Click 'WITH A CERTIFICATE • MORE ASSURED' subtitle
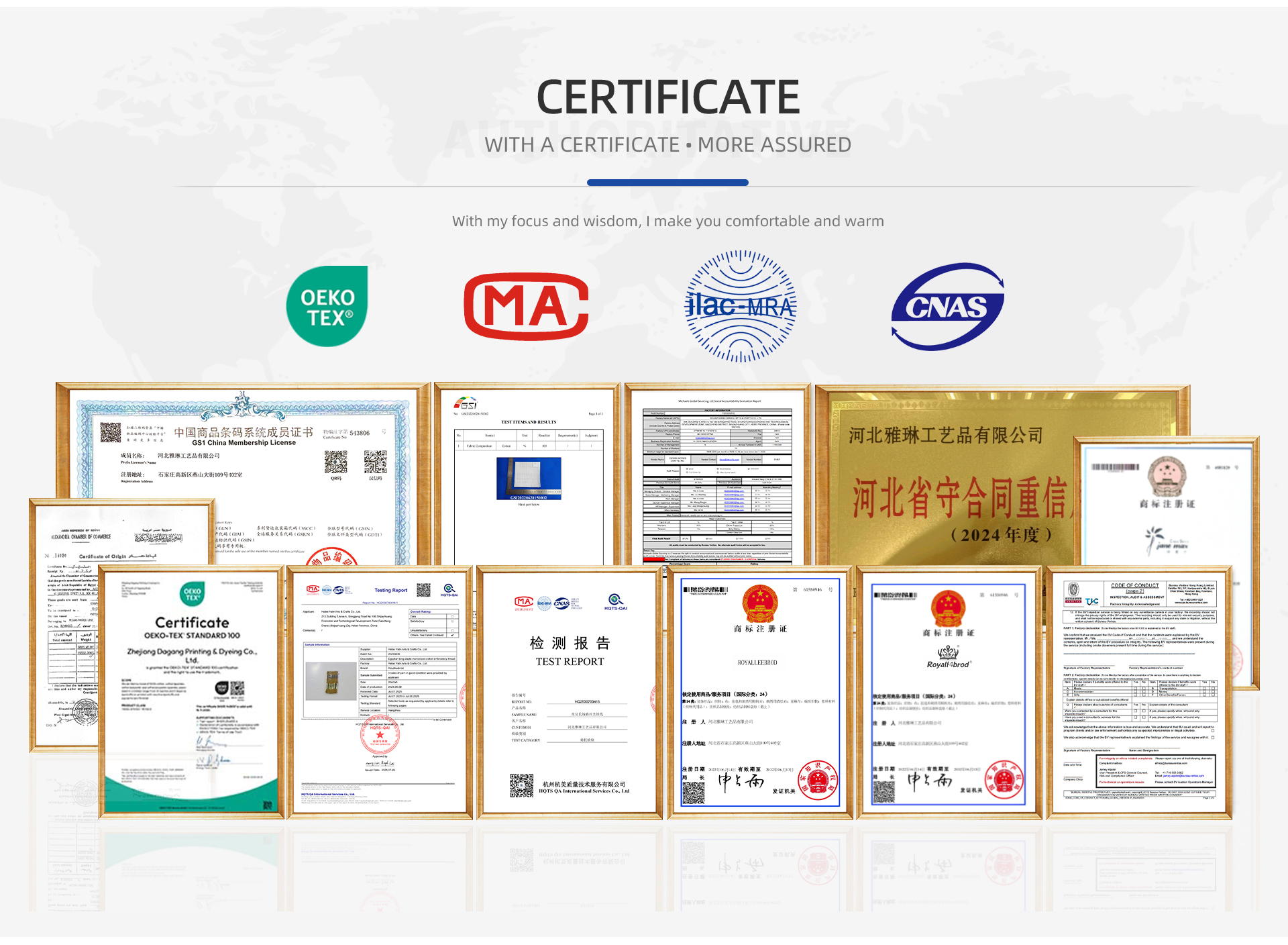The image size is (1288, 945). [667, 144]
